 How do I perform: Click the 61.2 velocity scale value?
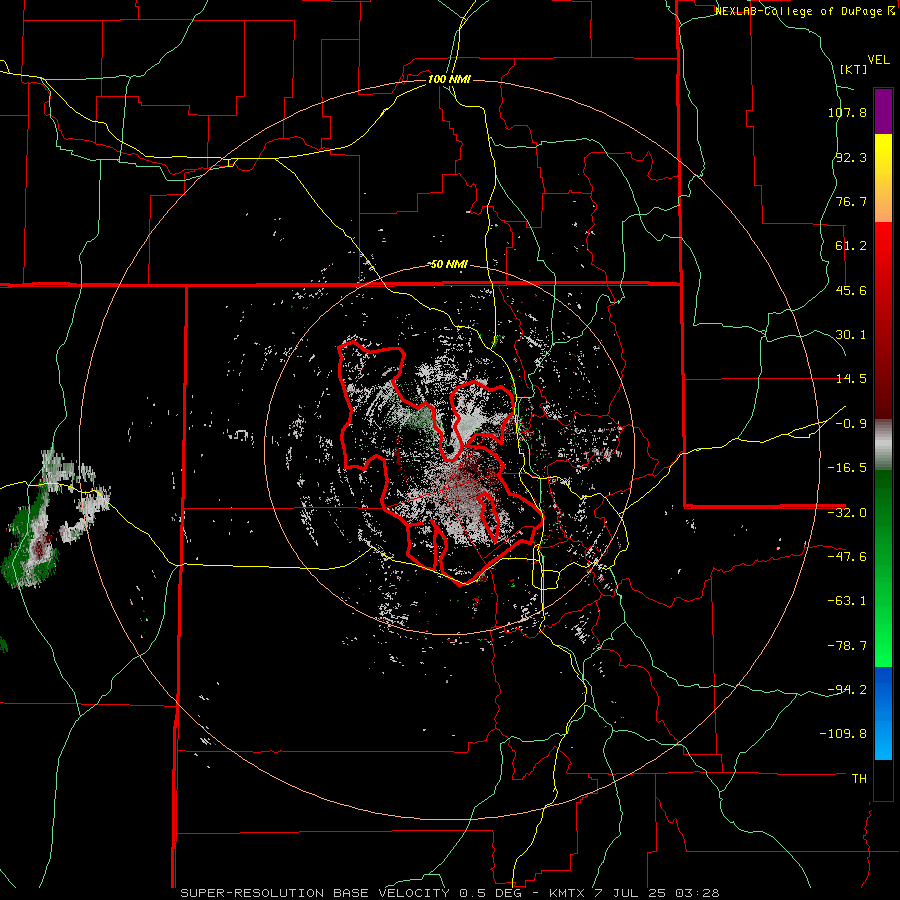click(x=851, y=246)
